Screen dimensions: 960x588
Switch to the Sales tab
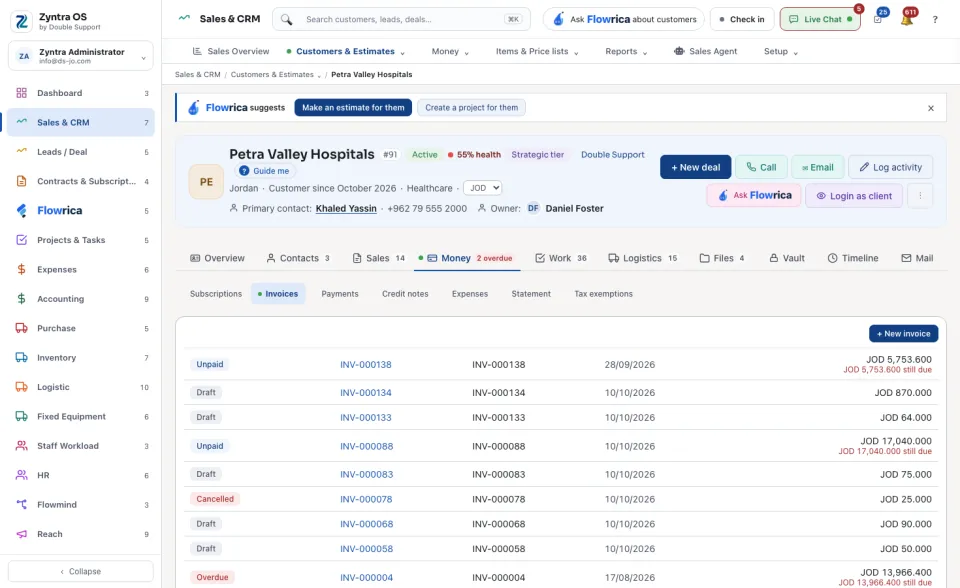[378, 258]
